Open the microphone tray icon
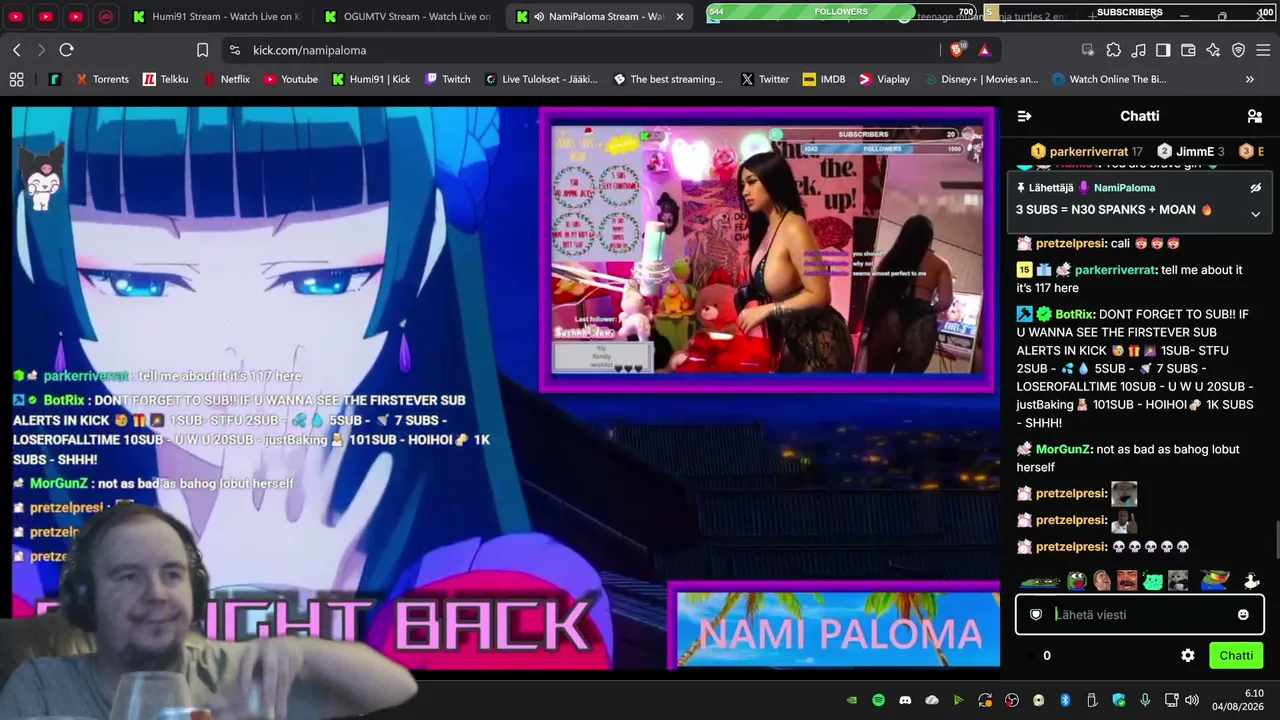The image size is (1280, 720). click(x=1145, y=700)
